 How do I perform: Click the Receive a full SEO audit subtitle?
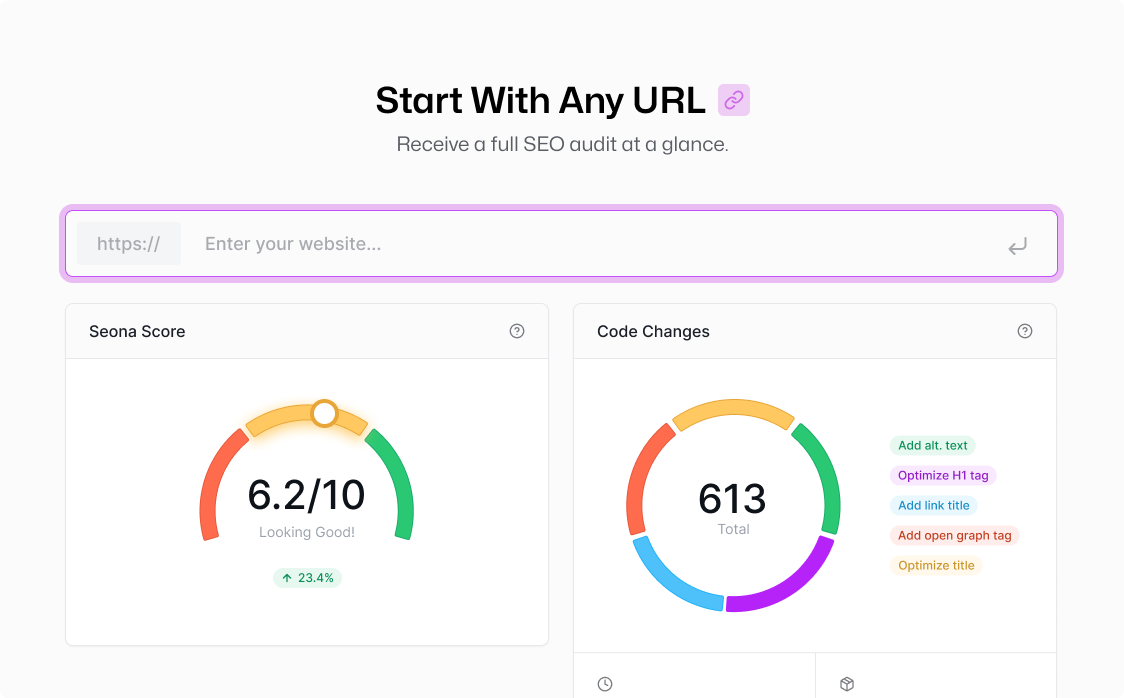[x=562, y=144]
